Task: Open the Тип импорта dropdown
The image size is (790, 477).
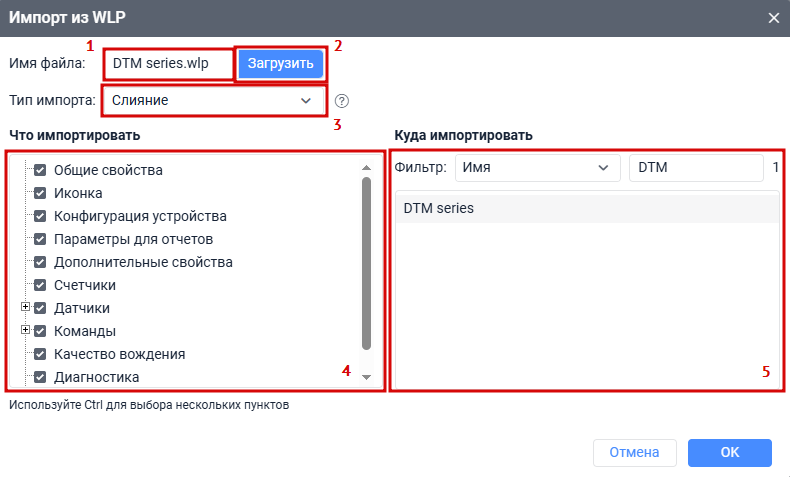Action: 213,101
